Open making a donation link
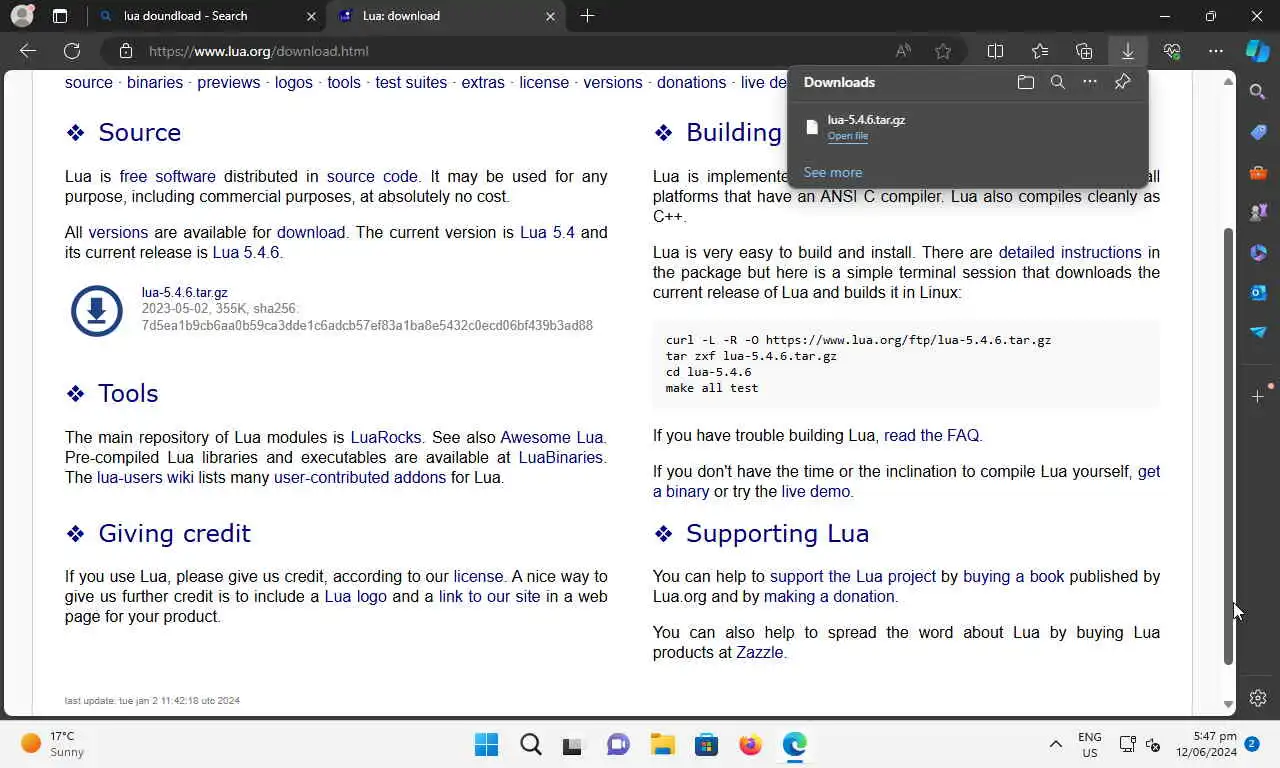The width and height of the screenshot is (1280, 768). coord(829,596)
